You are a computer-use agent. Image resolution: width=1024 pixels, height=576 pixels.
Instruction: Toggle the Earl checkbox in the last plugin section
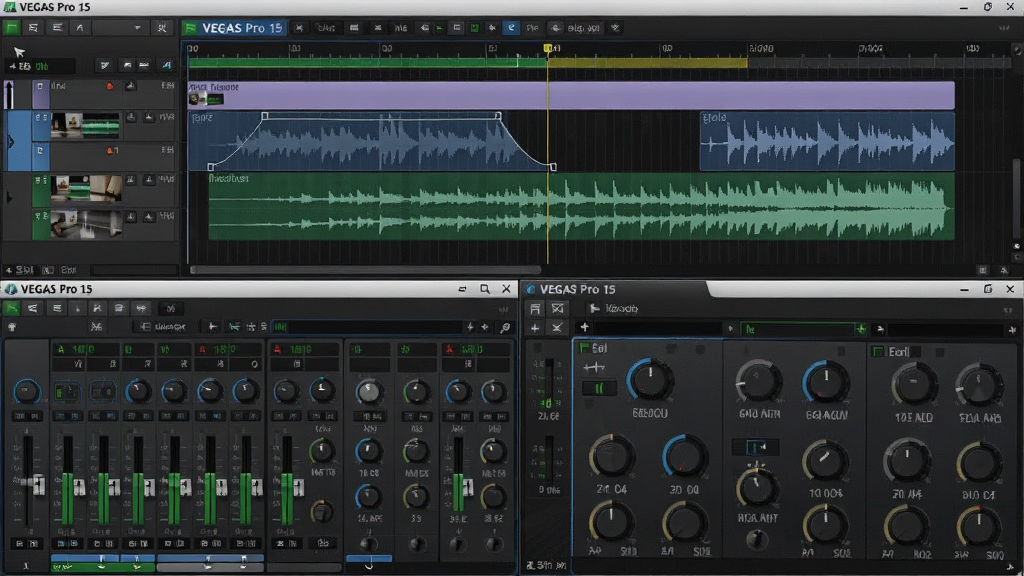(878, 352)
